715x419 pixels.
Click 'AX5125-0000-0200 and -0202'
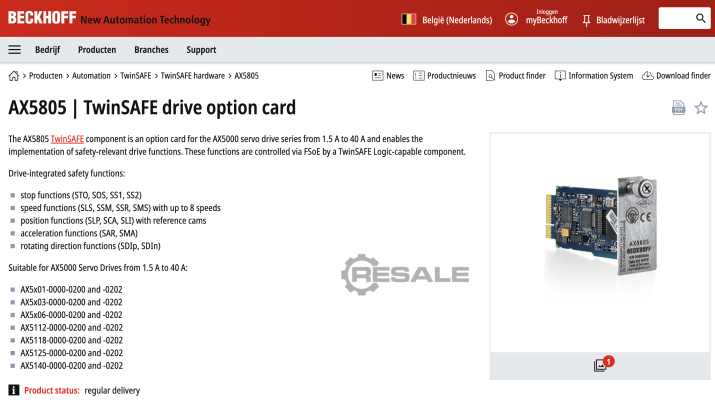tap(71, 353)
